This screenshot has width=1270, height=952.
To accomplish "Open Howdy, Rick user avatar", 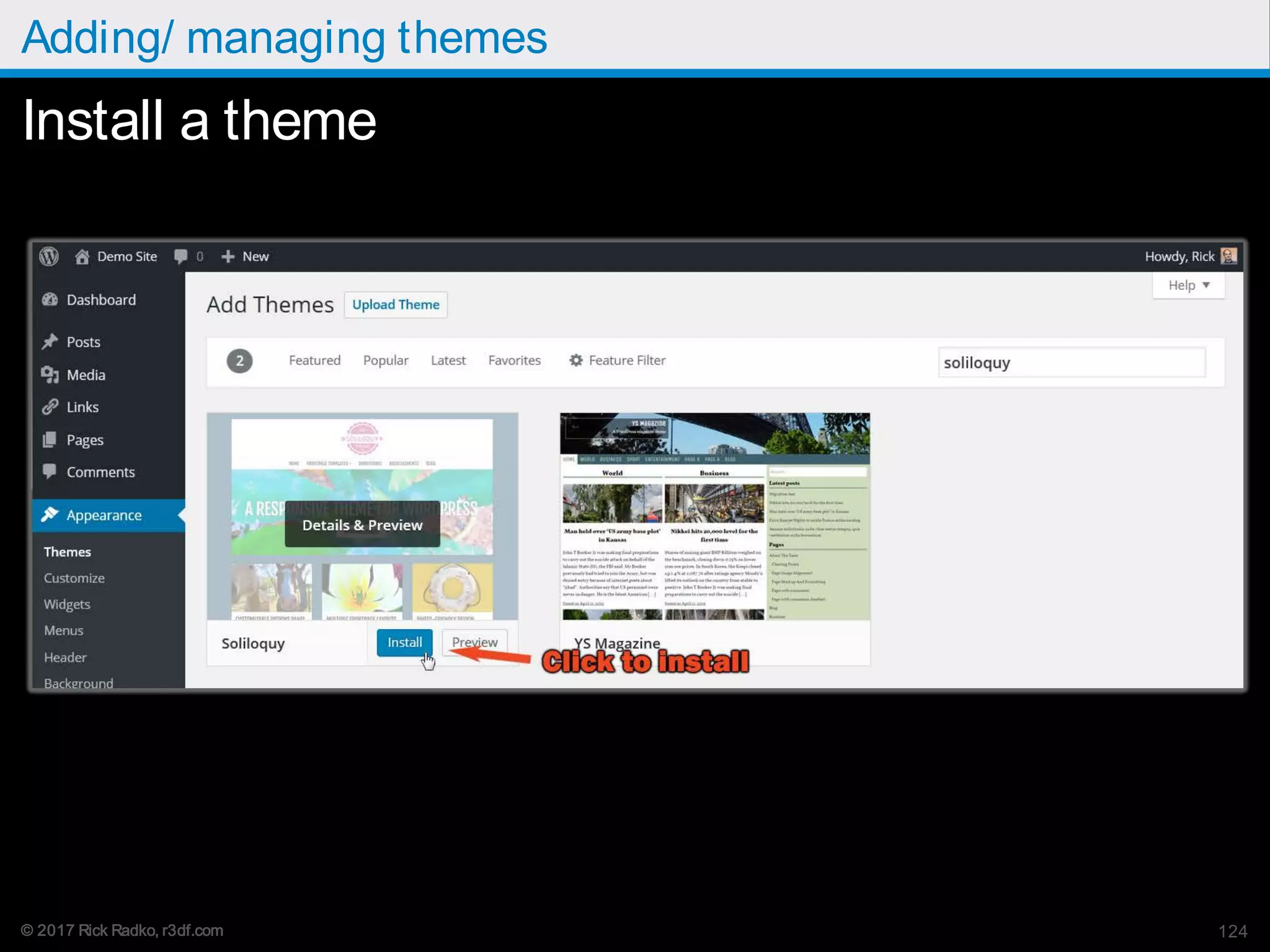I will pyautogui.click(x=1228, y=256).
